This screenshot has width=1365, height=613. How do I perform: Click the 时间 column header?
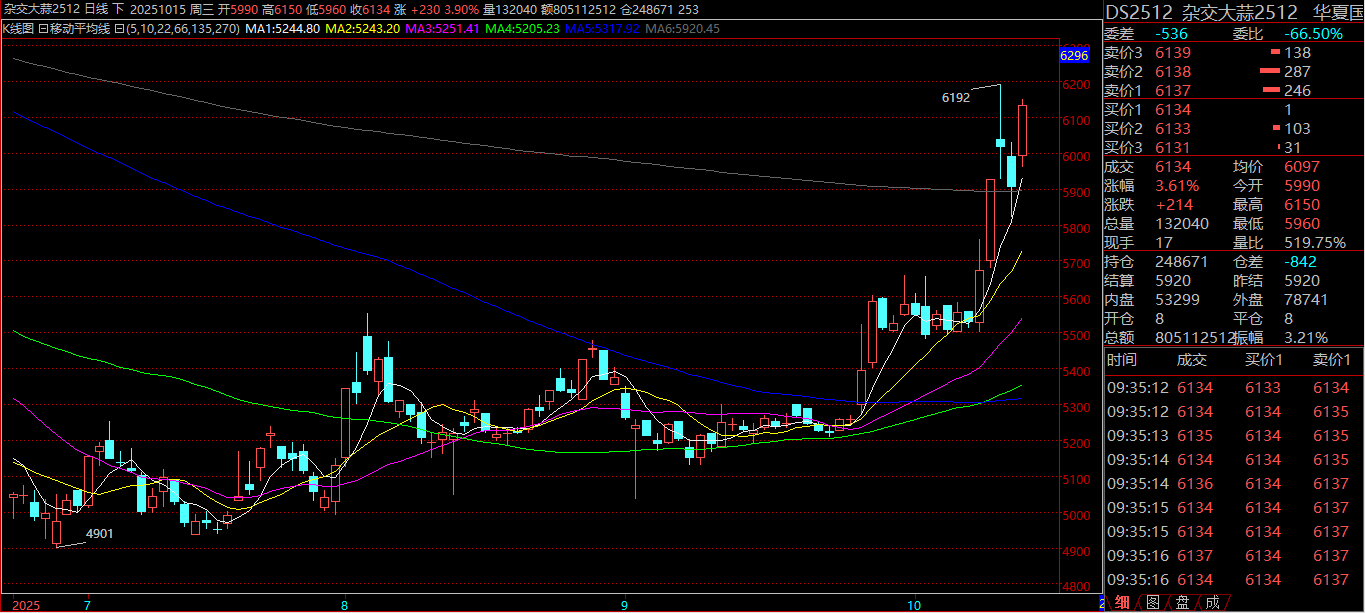[x=1122, y=360]
